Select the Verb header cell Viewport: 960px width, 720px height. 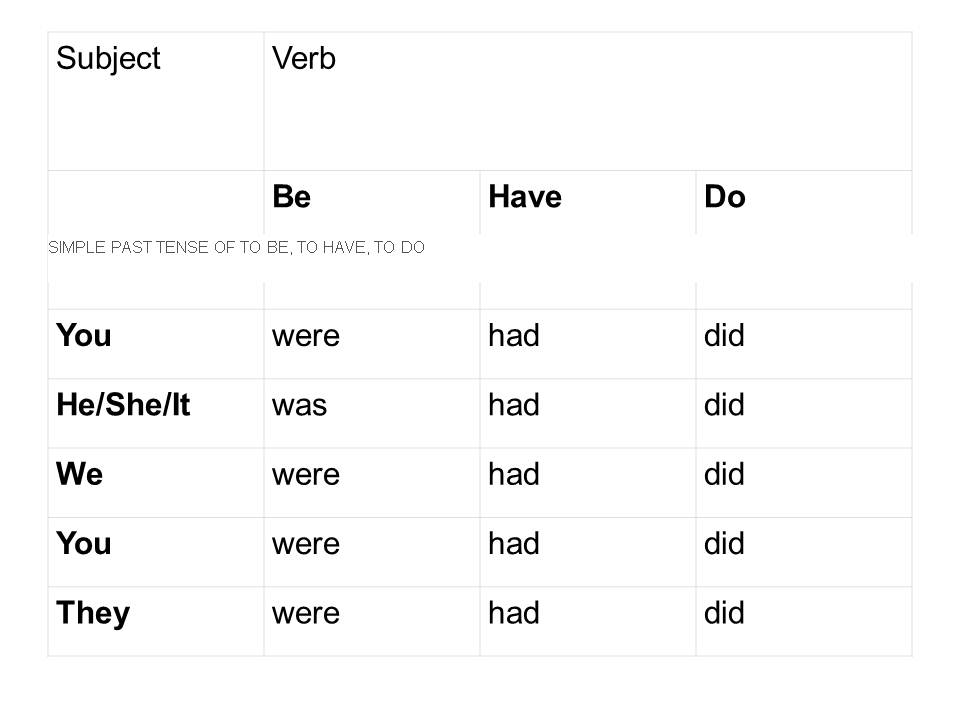click(304, 59)
